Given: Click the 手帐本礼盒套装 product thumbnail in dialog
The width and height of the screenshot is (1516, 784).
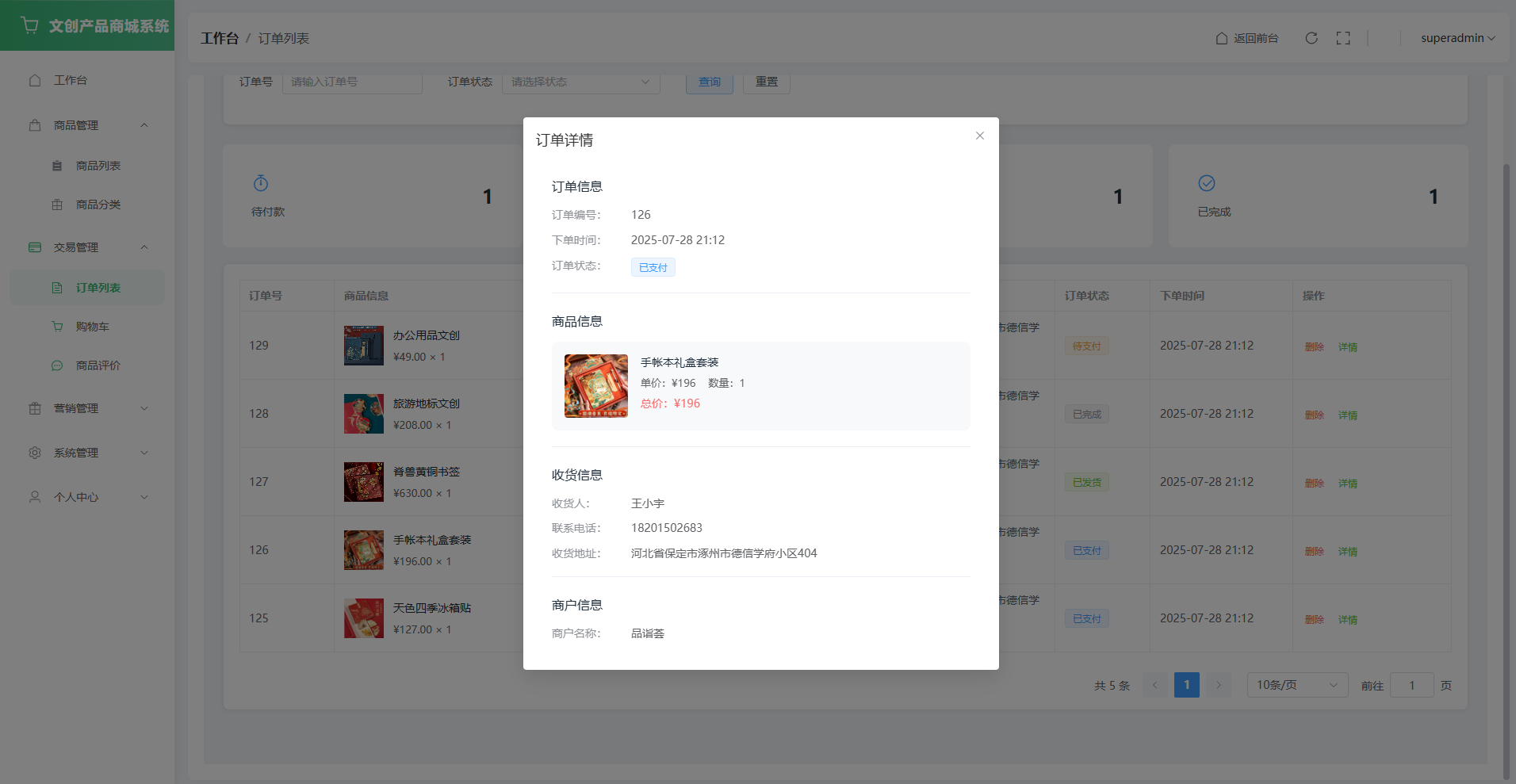Looking at the screenshot, I should click(596, 386).
